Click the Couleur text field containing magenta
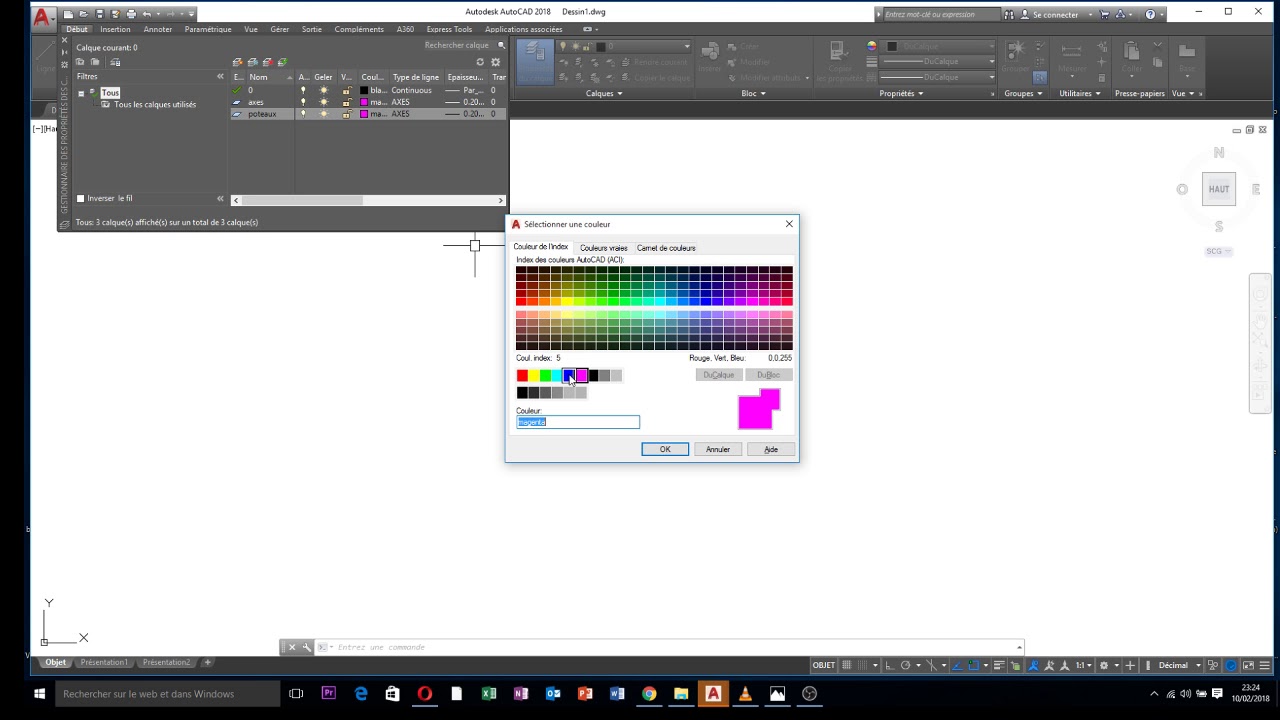Viewport: 1280px width, 720px height. coord(578,422)
